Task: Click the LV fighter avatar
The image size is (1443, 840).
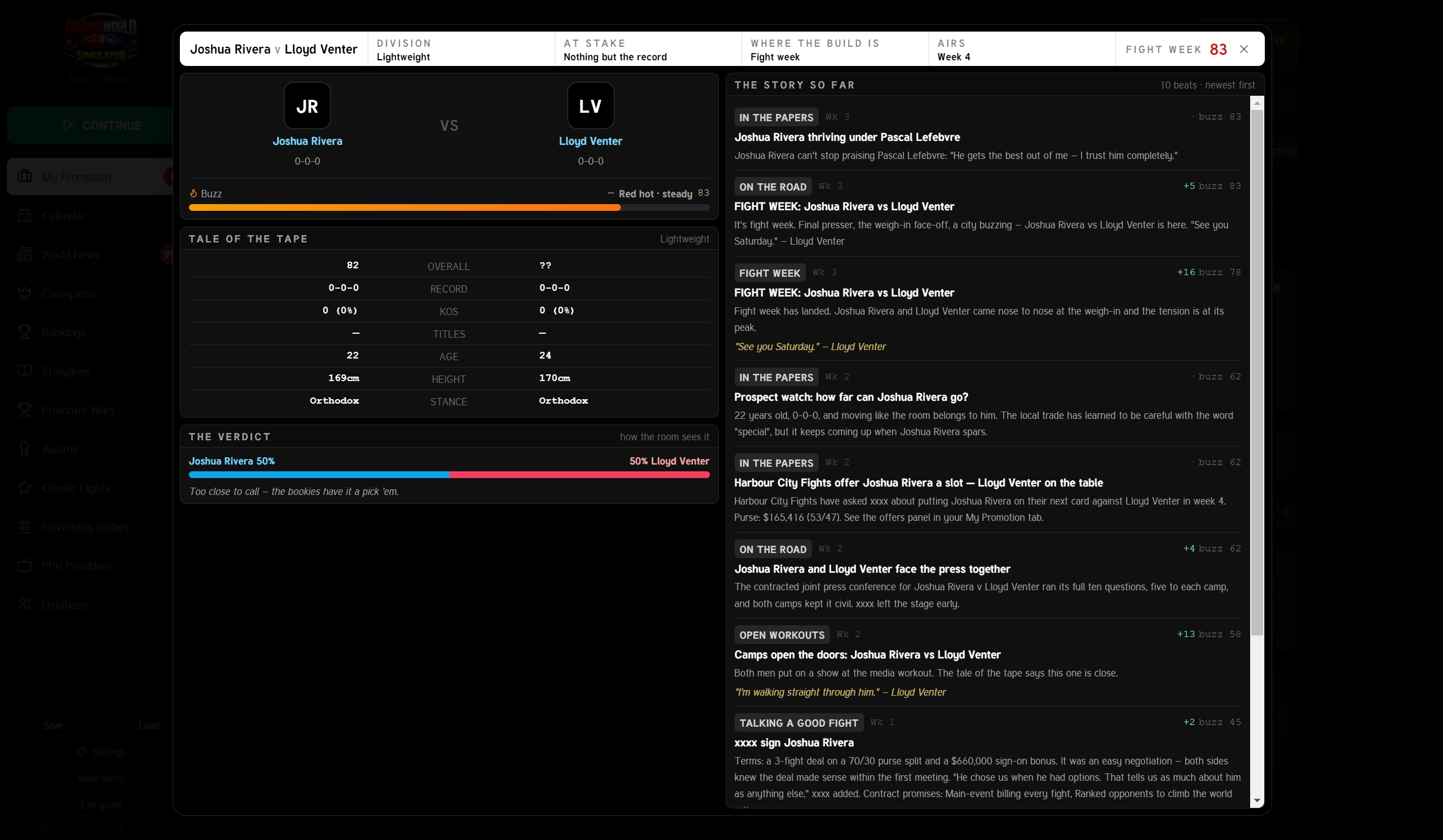Action: (590, 105)
